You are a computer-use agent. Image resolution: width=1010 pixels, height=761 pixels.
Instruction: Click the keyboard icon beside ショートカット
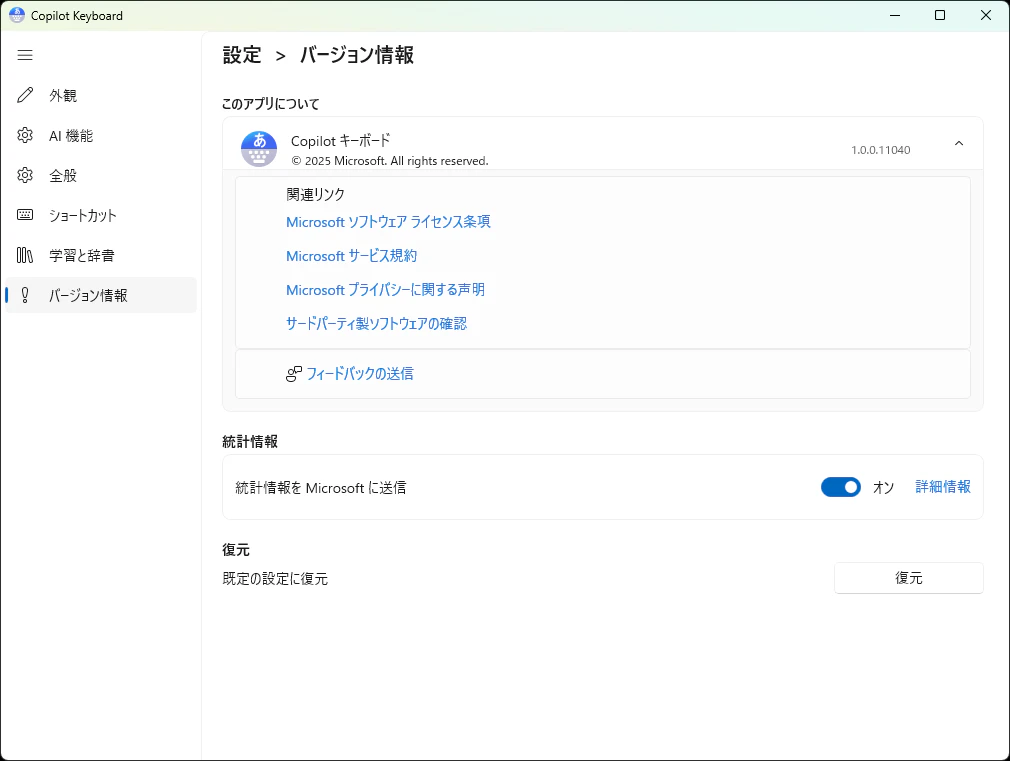[x=25, y=215]
